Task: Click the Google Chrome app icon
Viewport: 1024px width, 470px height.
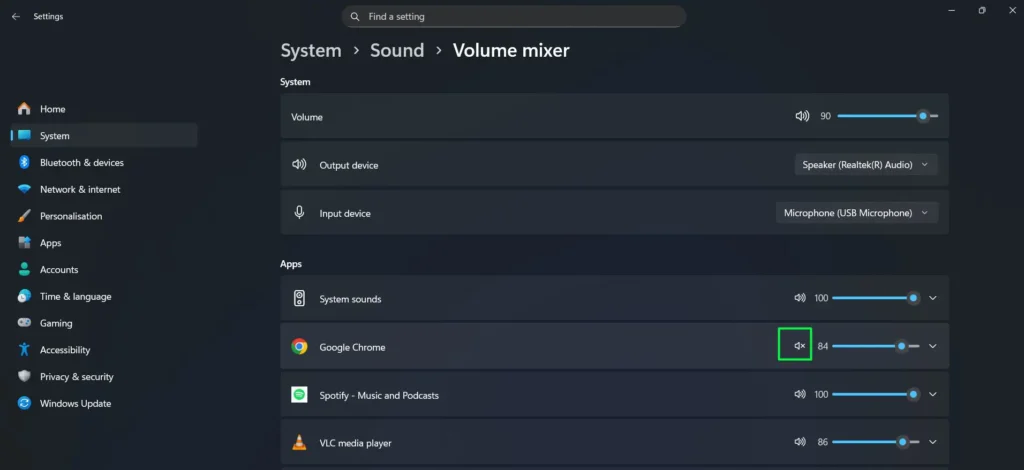Action: 299,347
